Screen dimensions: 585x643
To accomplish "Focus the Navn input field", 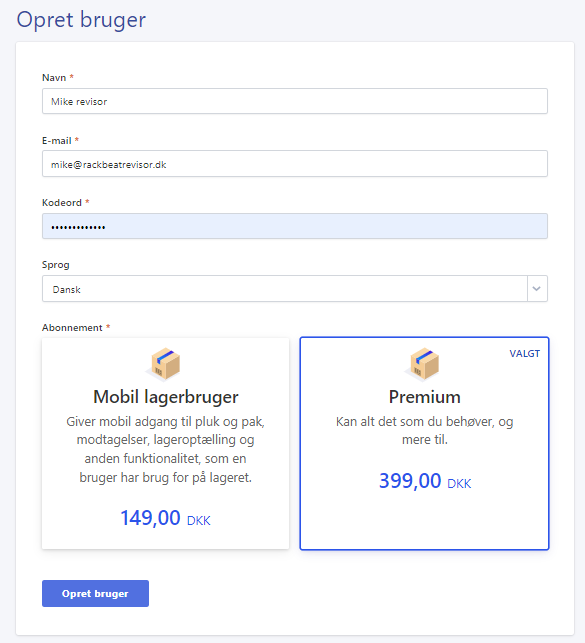I will coord(295,101).
